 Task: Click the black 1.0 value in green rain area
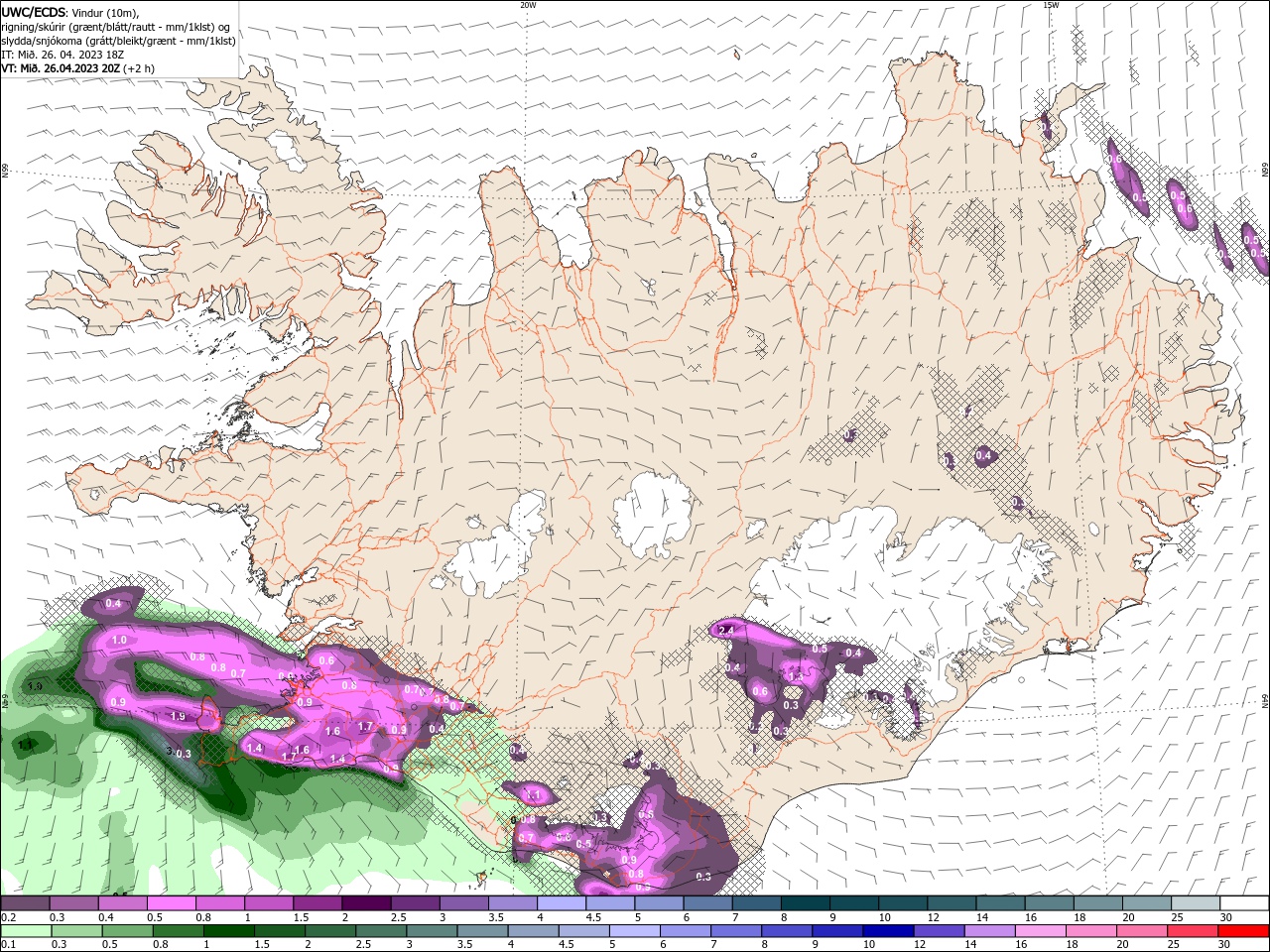click(36, 686)
